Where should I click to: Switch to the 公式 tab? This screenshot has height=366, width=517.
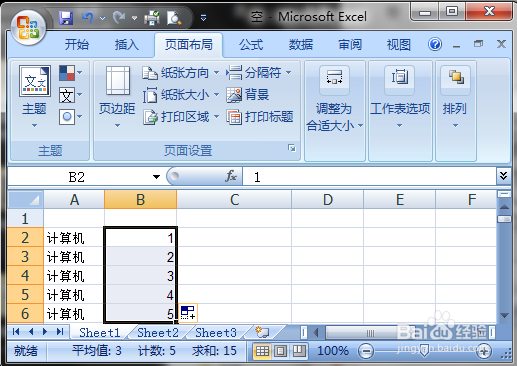tap(251, 44)
